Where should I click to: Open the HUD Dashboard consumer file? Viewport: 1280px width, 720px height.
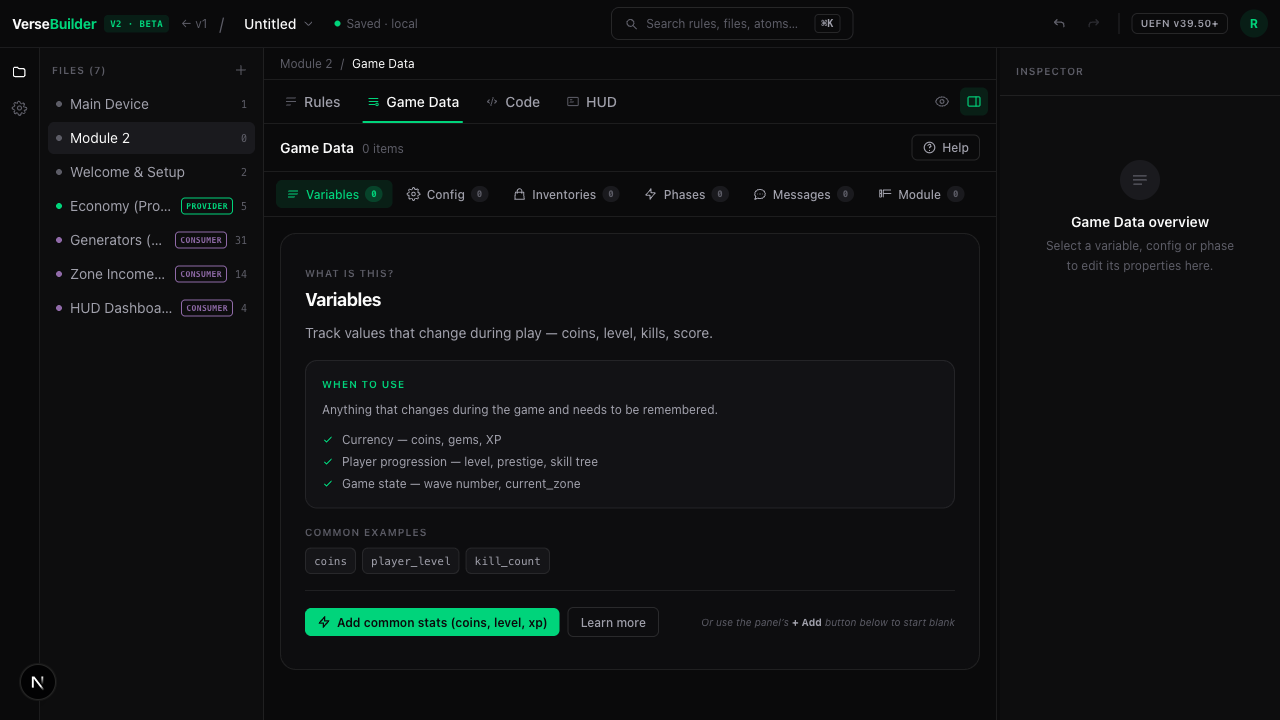[151, 308]
